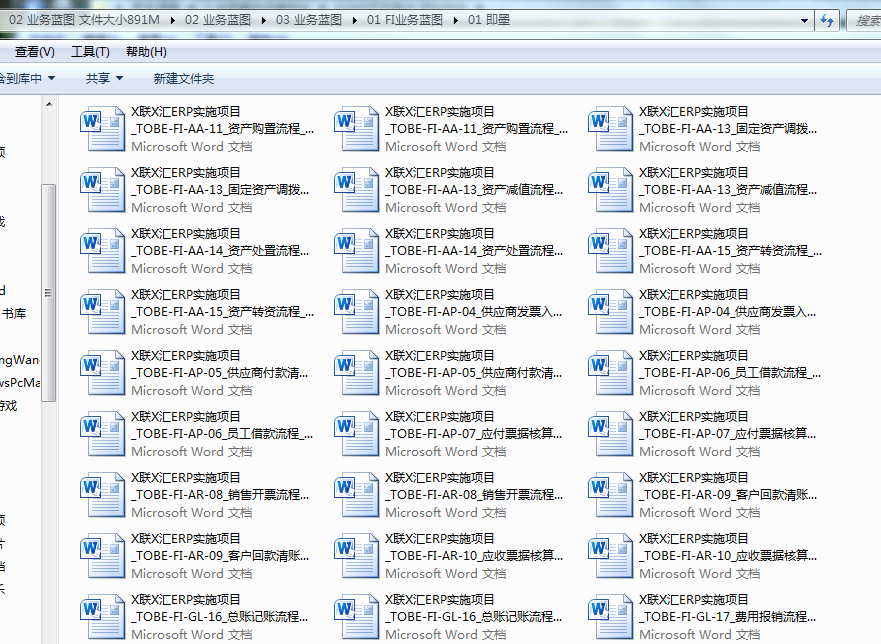Viewport: 881px width, 644px height.
Task: Pick the first AR-08 销售开票流程 Word icon
Action: [104, 494]
